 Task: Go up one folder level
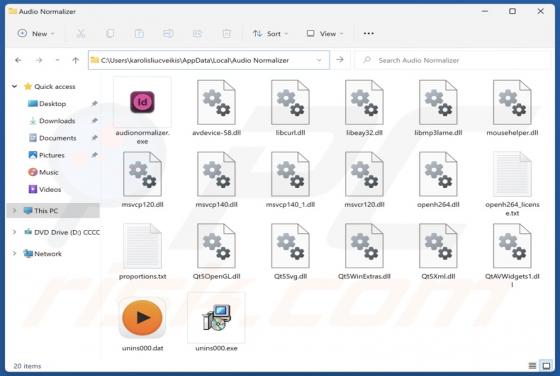[x=75, y=60]
